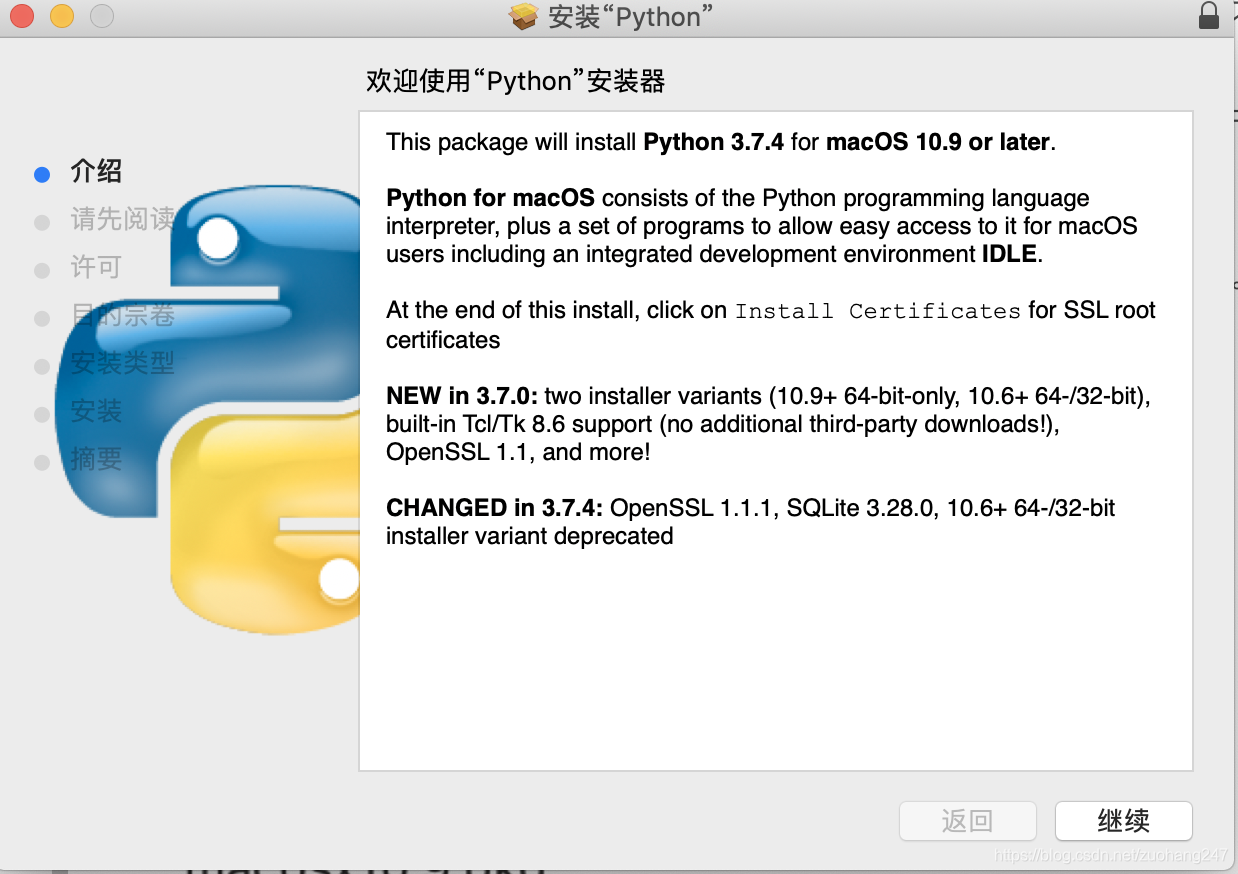Click the text macOS 10.9 or later
Screen dimensions: 1238x874
pos(938,142)
